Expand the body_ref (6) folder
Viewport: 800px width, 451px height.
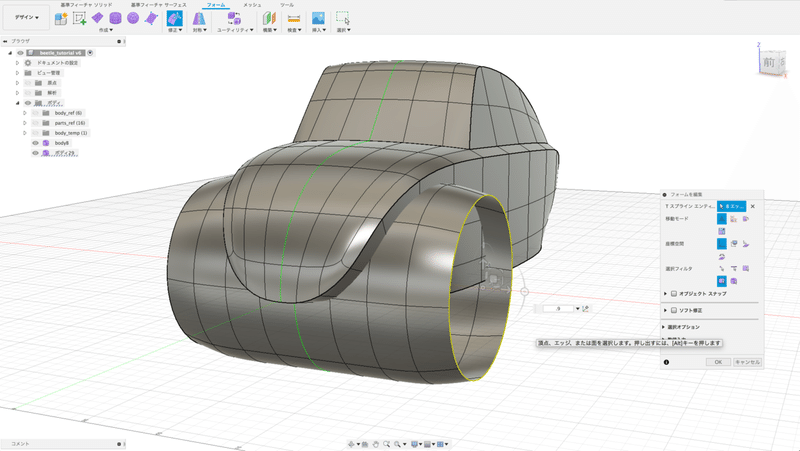pos(24,113)
